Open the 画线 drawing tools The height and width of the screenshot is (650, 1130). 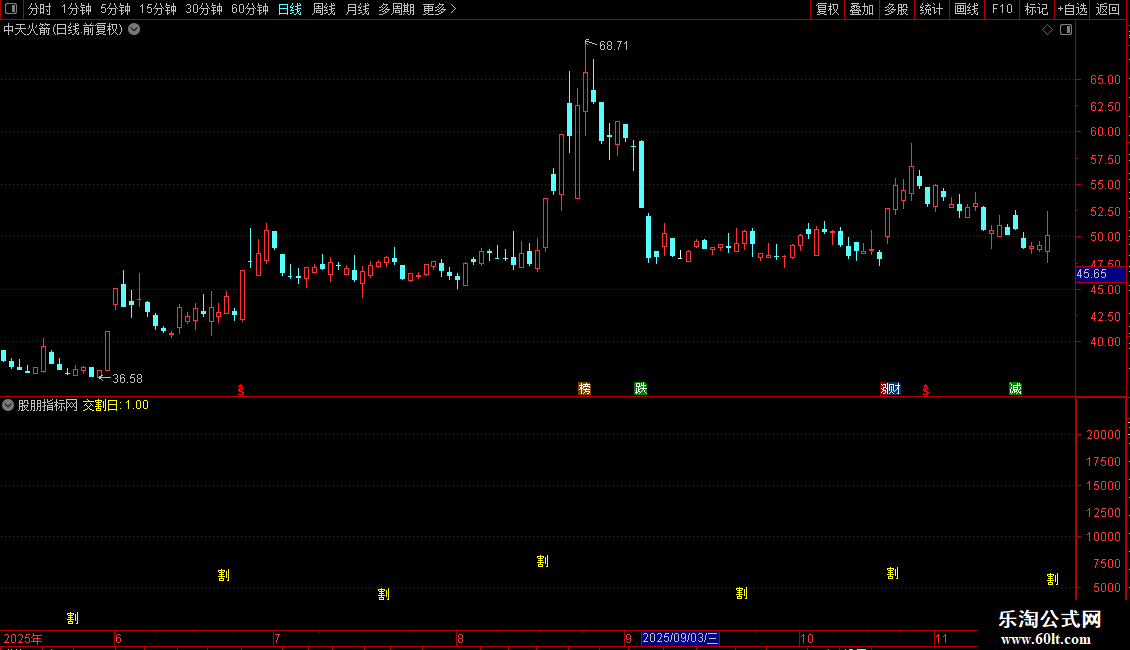[966, 9]
